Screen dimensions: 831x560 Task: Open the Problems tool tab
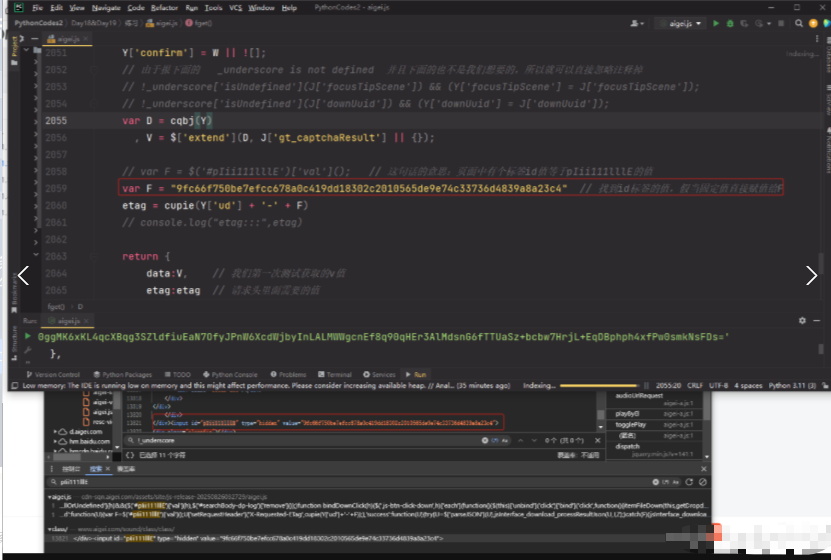pos(288,375)
